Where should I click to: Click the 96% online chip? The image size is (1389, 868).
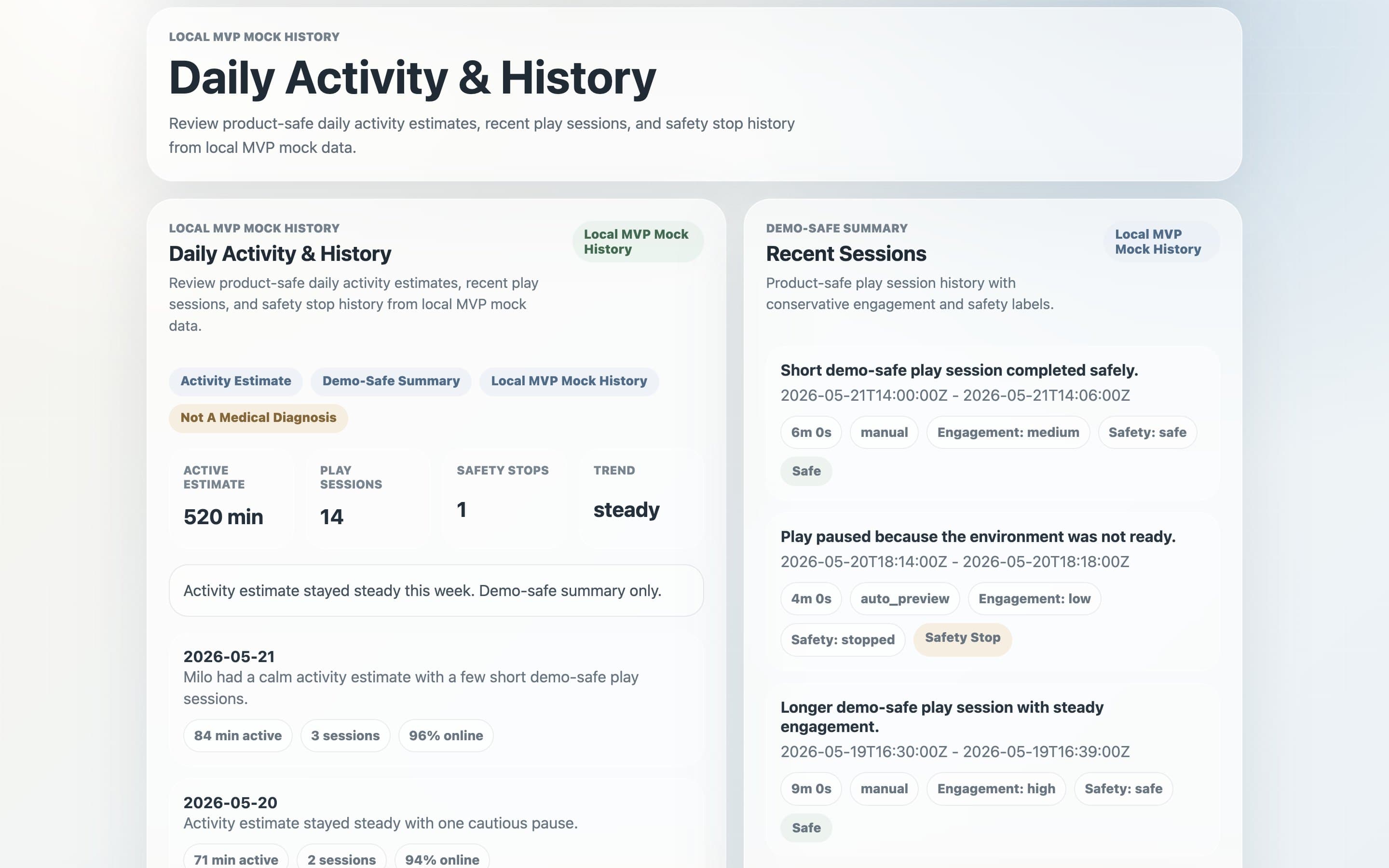(x=446, y=736)
